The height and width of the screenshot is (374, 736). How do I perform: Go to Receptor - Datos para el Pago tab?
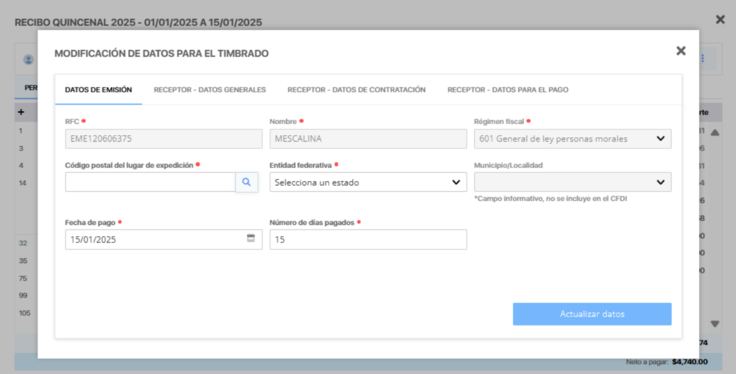click(x=508, y=90)
